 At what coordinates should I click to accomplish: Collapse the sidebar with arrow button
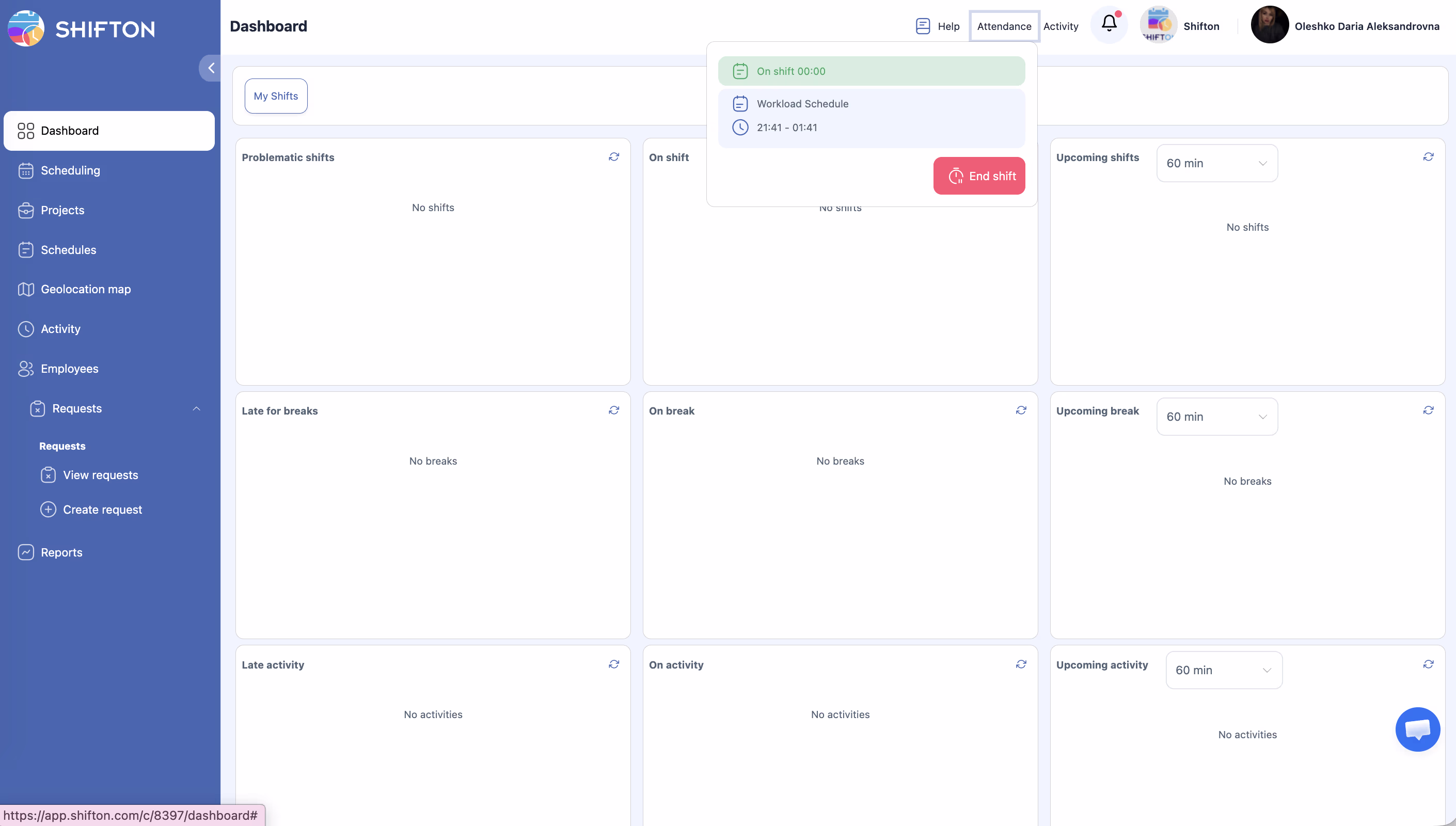pyautogui.click(x=211, y=68)
